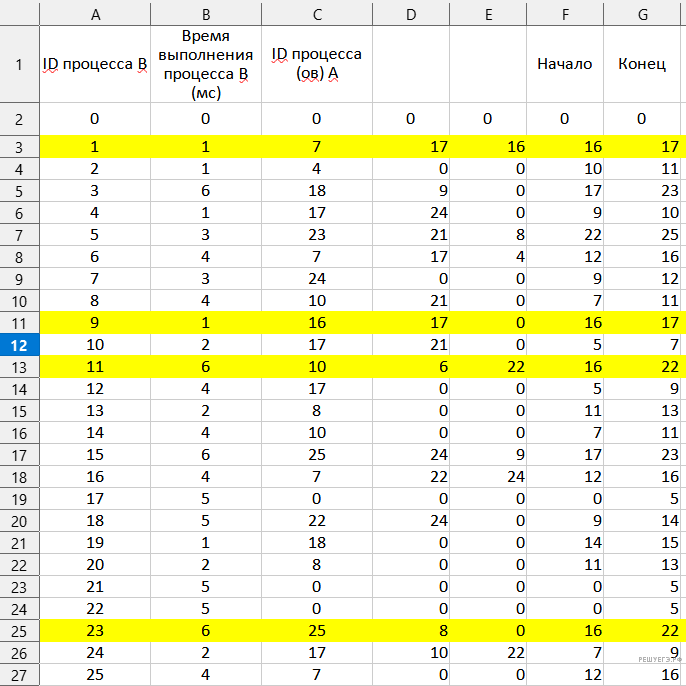Select column D header
The image size is (686, 686).
click(x=411, y=15)
